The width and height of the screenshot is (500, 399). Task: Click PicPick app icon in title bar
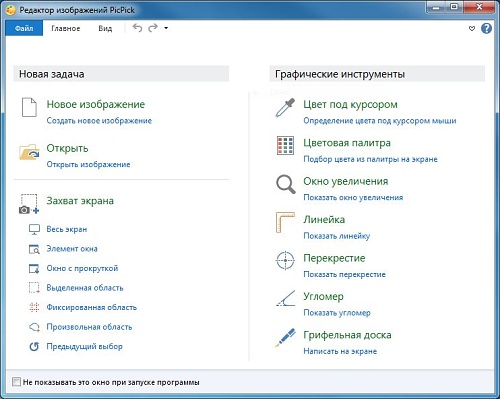11,10
